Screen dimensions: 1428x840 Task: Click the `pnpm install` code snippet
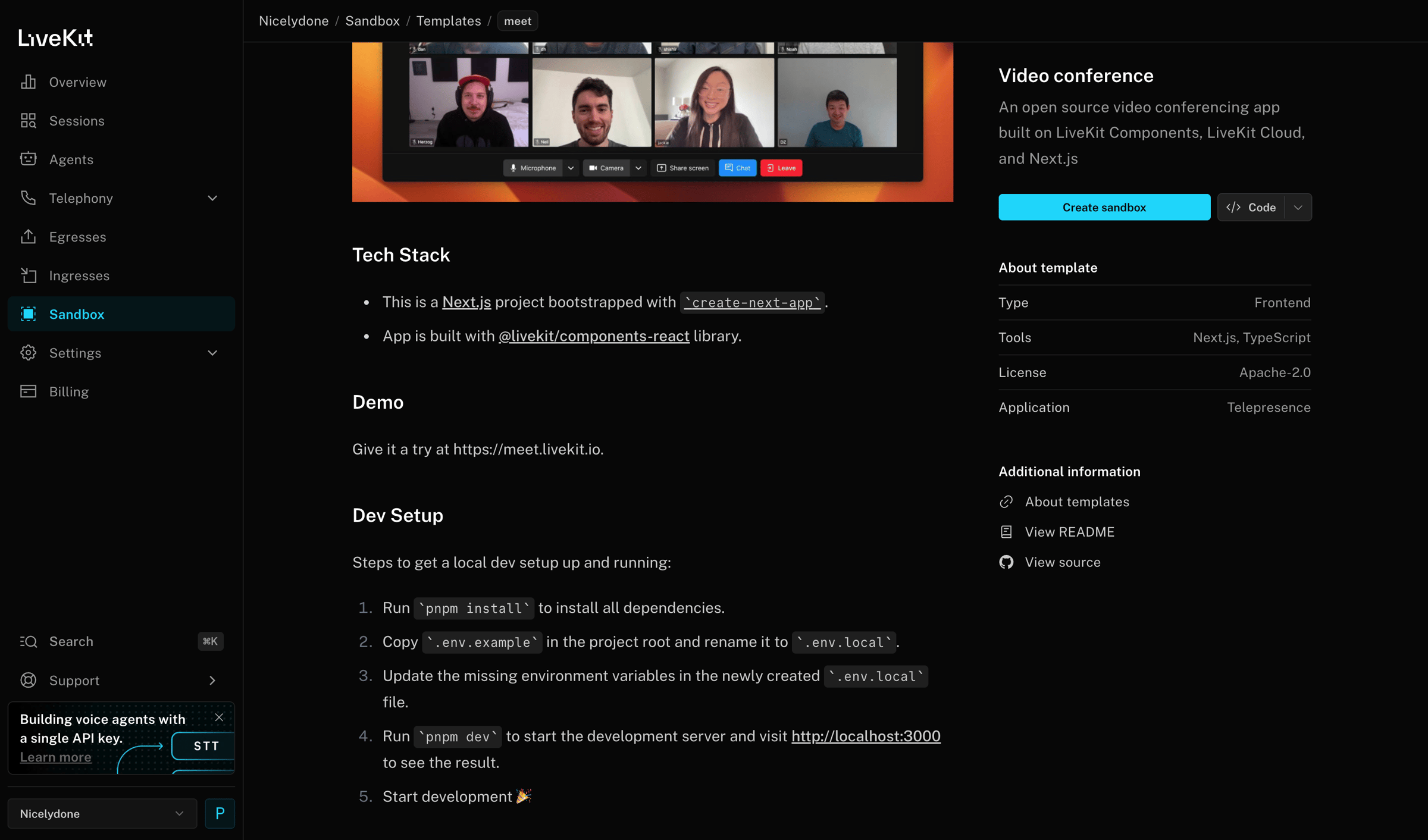(x=474, y=608)
